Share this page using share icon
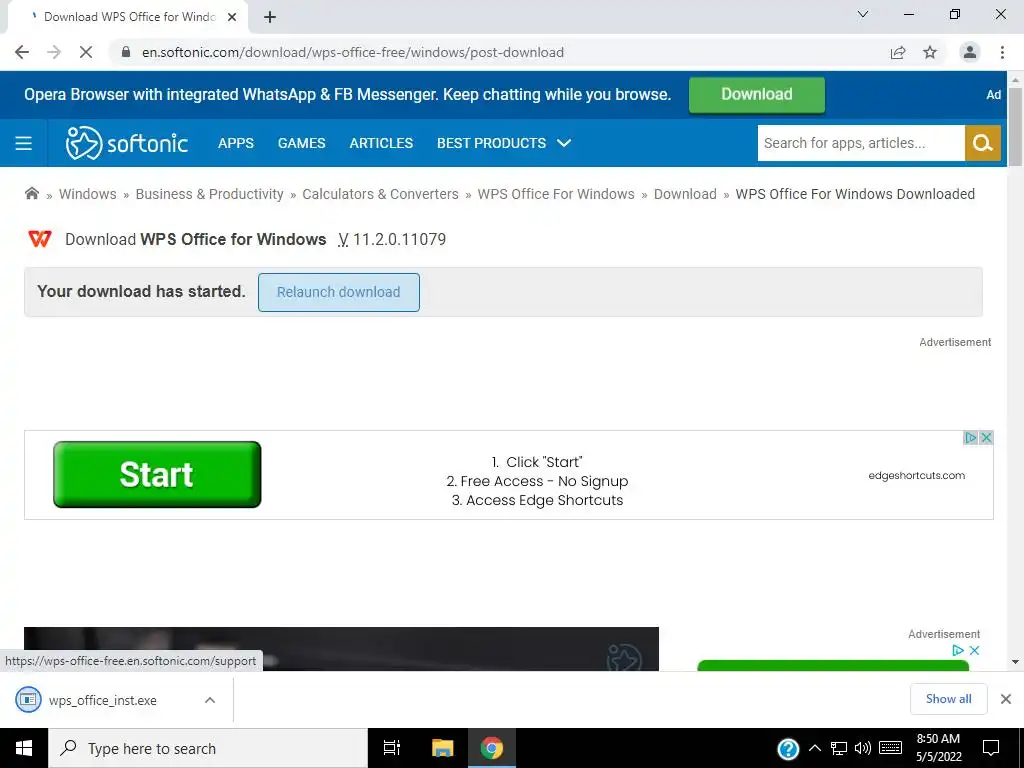The height and width of the screenshot is (768, 1024). tap(898, 52)
